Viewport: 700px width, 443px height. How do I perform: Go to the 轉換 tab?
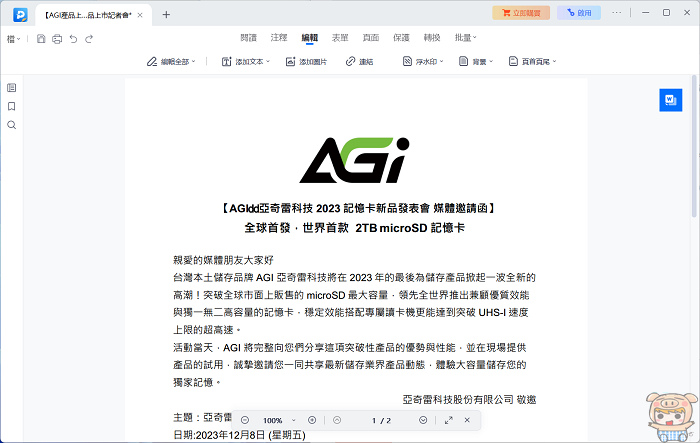432,38
